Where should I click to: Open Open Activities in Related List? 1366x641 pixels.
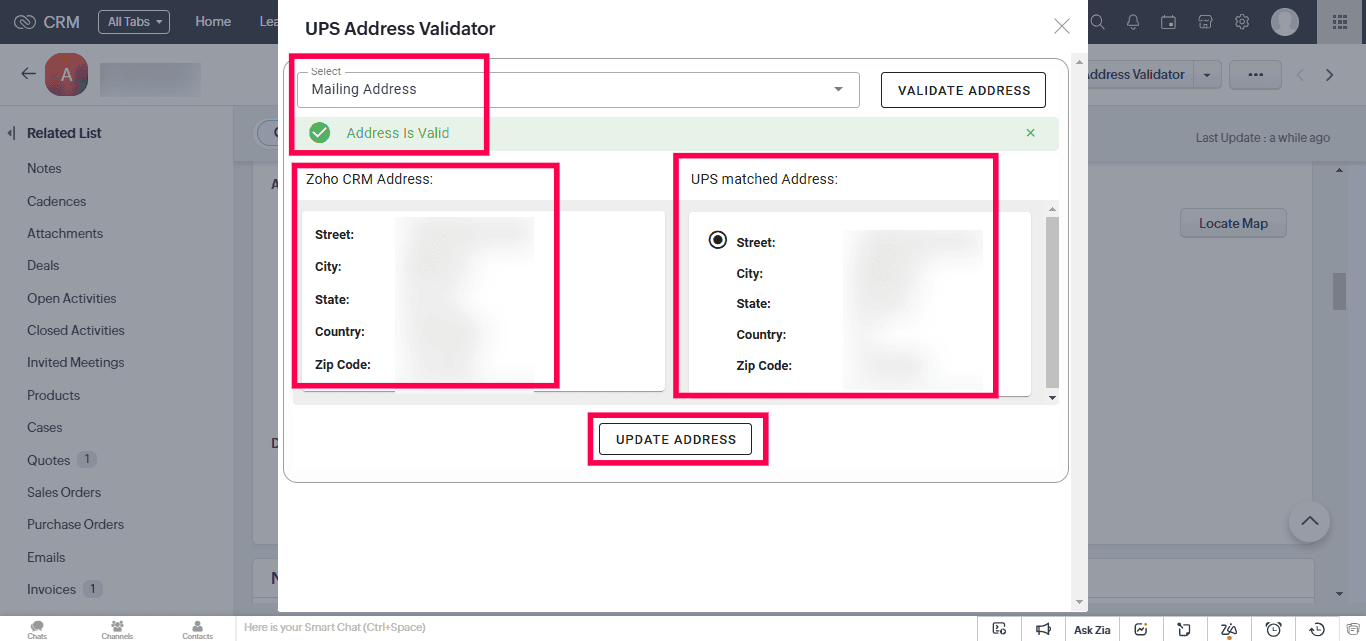coord(71,298)
